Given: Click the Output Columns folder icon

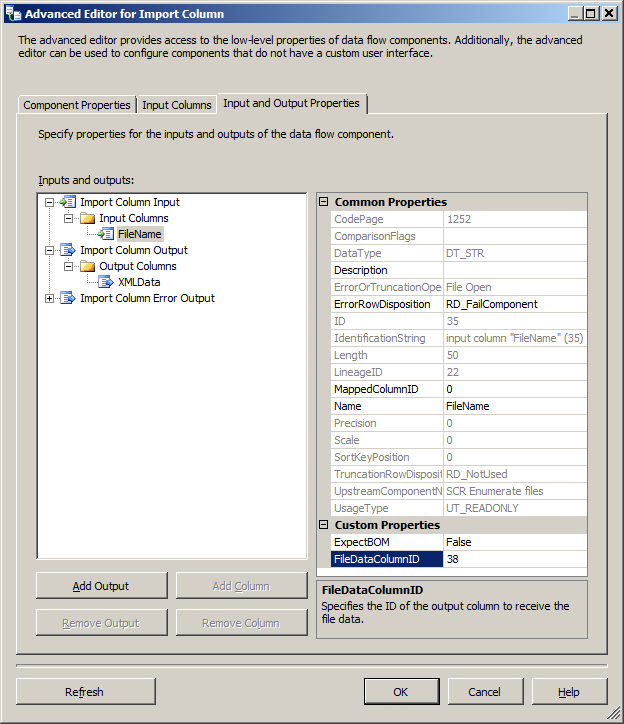Looking at the screenshot, I should coord(87,266).
